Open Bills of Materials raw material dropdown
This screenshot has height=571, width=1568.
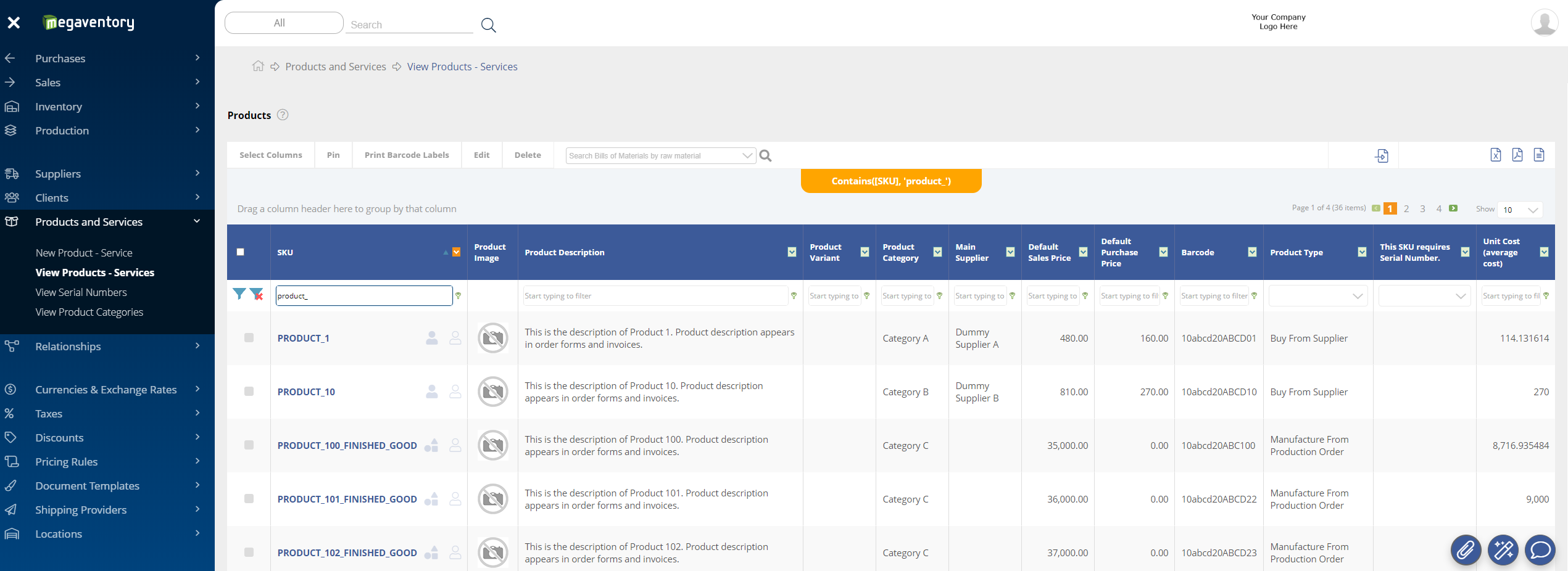[x=747, y=156]
